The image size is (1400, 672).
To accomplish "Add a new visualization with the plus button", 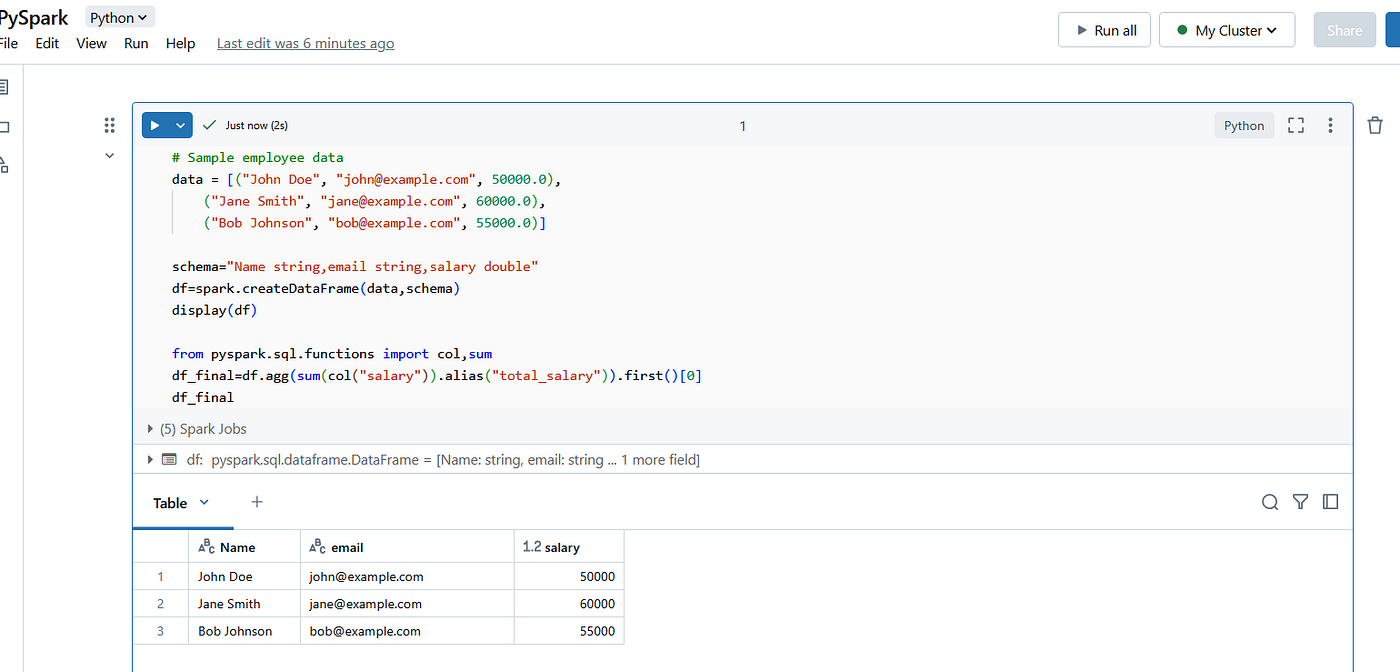I will click(257, 502).
